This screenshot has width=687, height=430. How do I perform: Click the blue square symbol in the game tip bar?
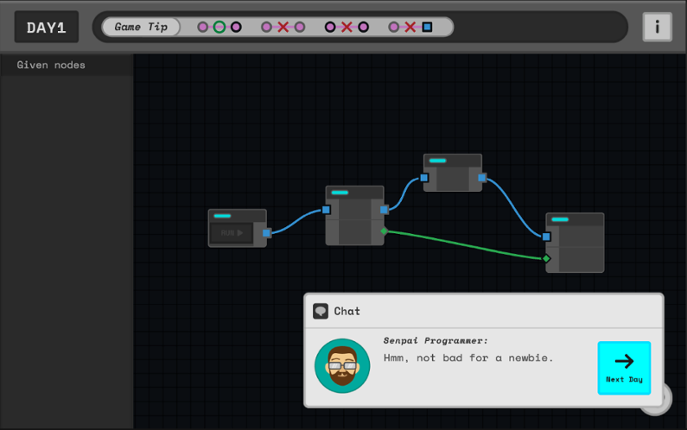[427, 27]
